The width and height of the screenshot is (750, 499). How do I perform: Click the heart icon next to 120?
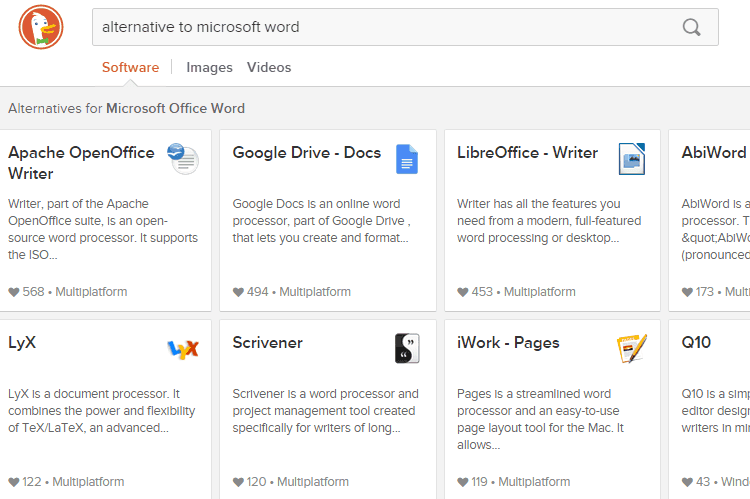[238, 482]
